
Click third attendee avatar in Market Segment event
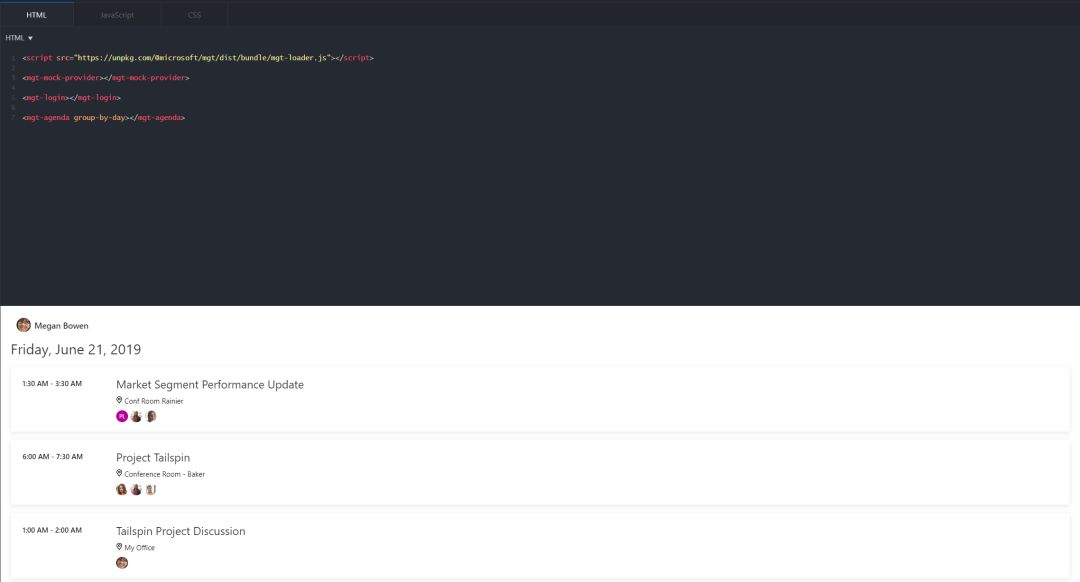[x=151, y=416]
